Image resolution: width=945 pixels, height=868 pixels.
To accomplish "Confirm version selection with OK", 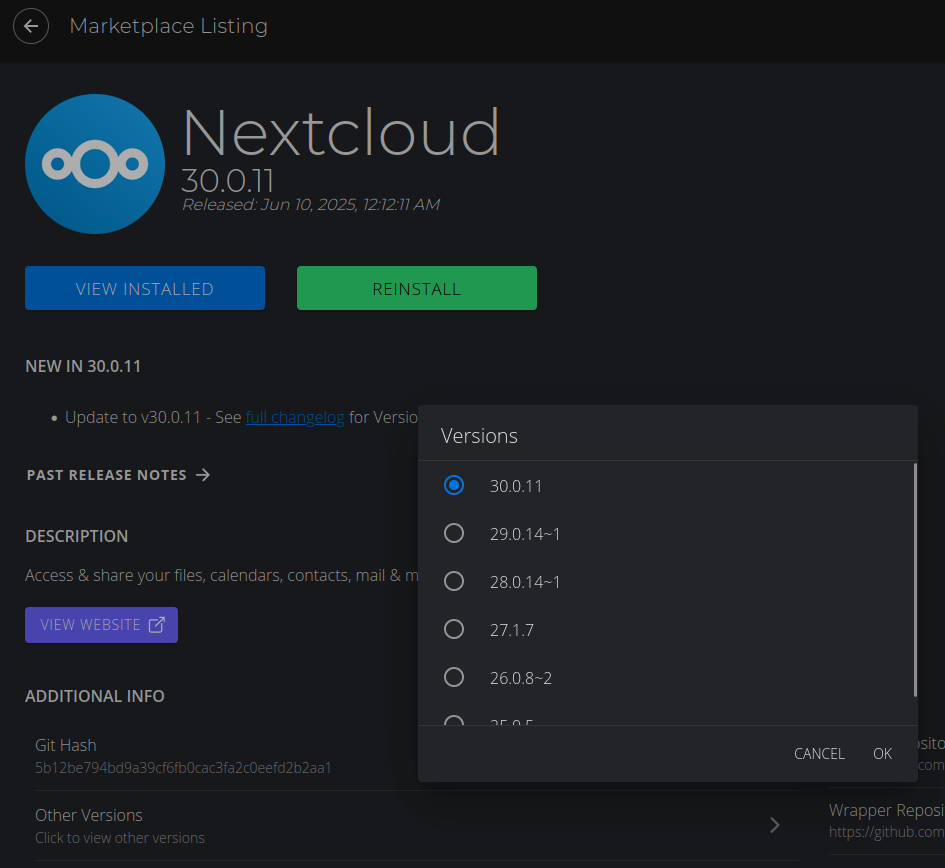I will [882, 754].
